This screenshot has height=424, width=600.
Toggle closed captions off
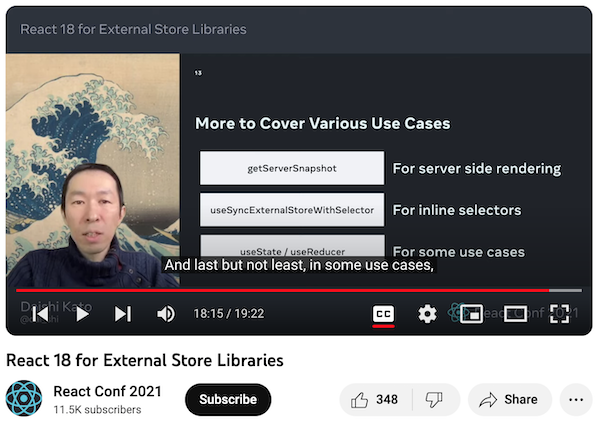[383, 314]
